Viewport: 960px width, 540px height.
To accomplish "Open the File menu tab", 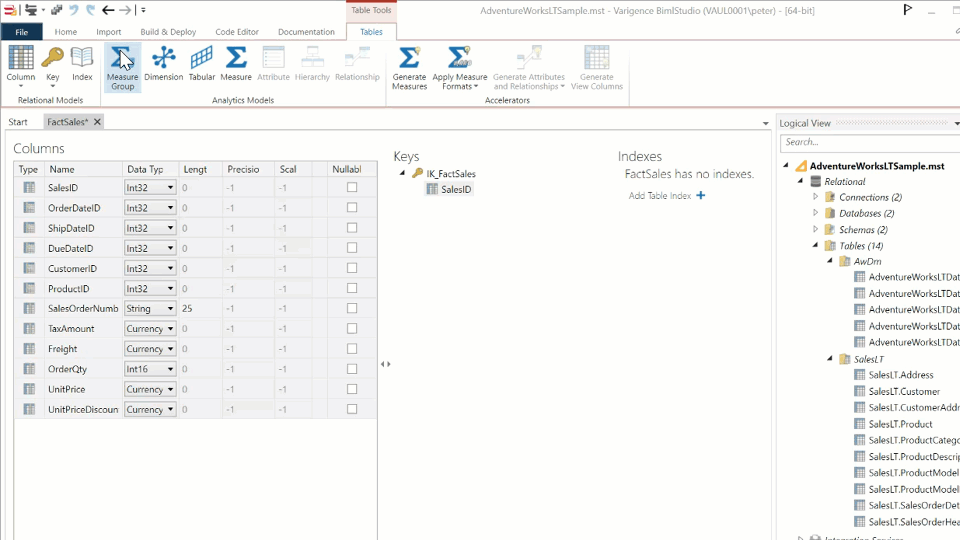I will (x=21, y=32).
